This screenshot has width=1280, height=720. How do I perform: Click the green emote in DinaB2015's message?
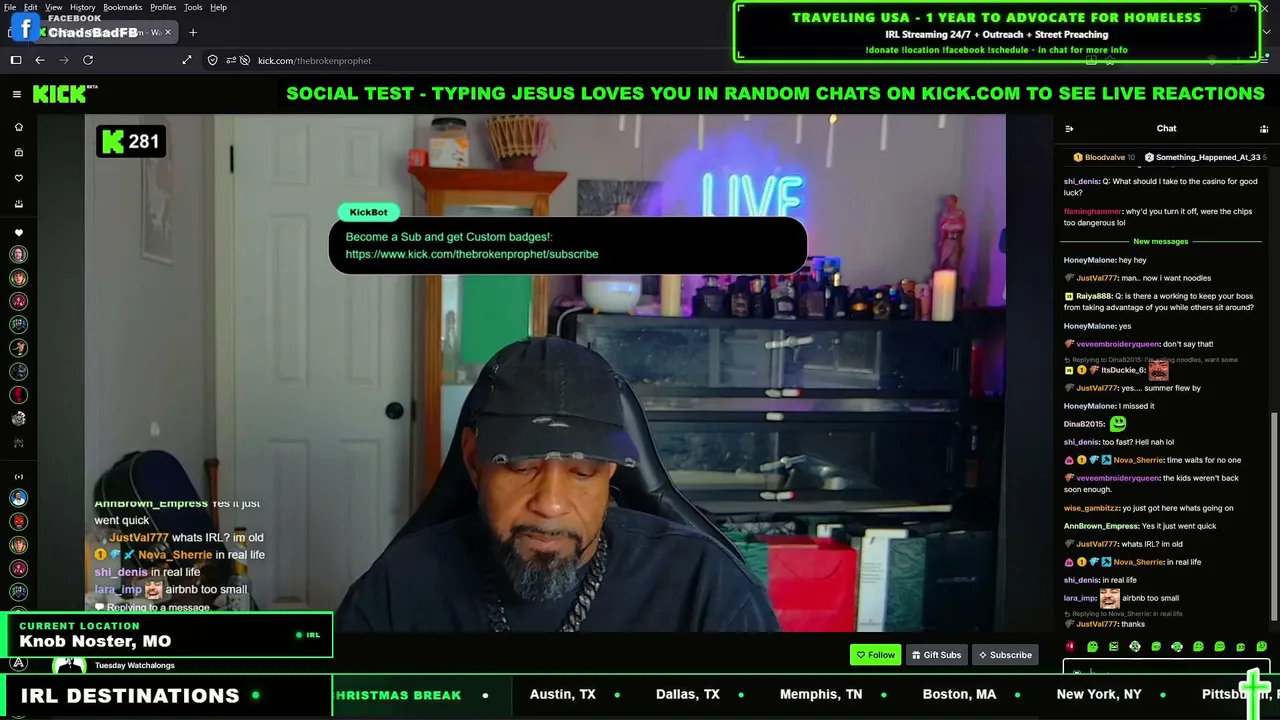pyautogui.click(x=1118, y=424)
